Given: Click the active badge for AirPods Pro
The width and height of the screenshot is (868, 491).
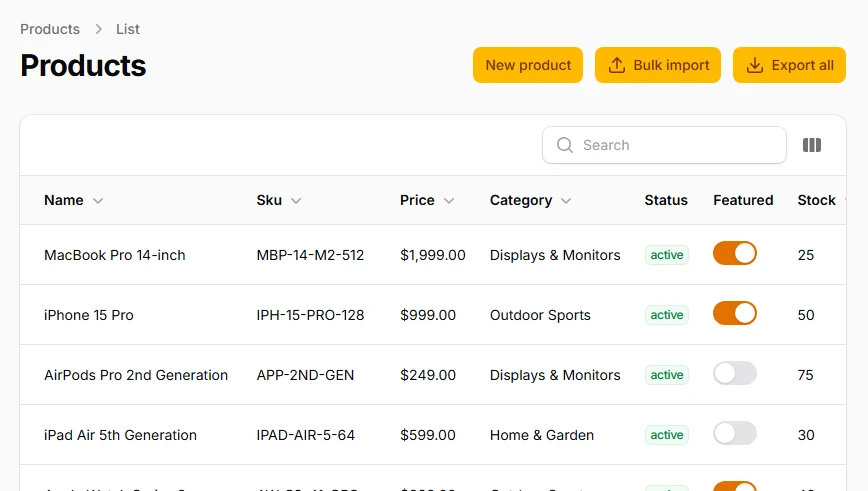Looking at the screenshot, I should [x=666, y=375].
